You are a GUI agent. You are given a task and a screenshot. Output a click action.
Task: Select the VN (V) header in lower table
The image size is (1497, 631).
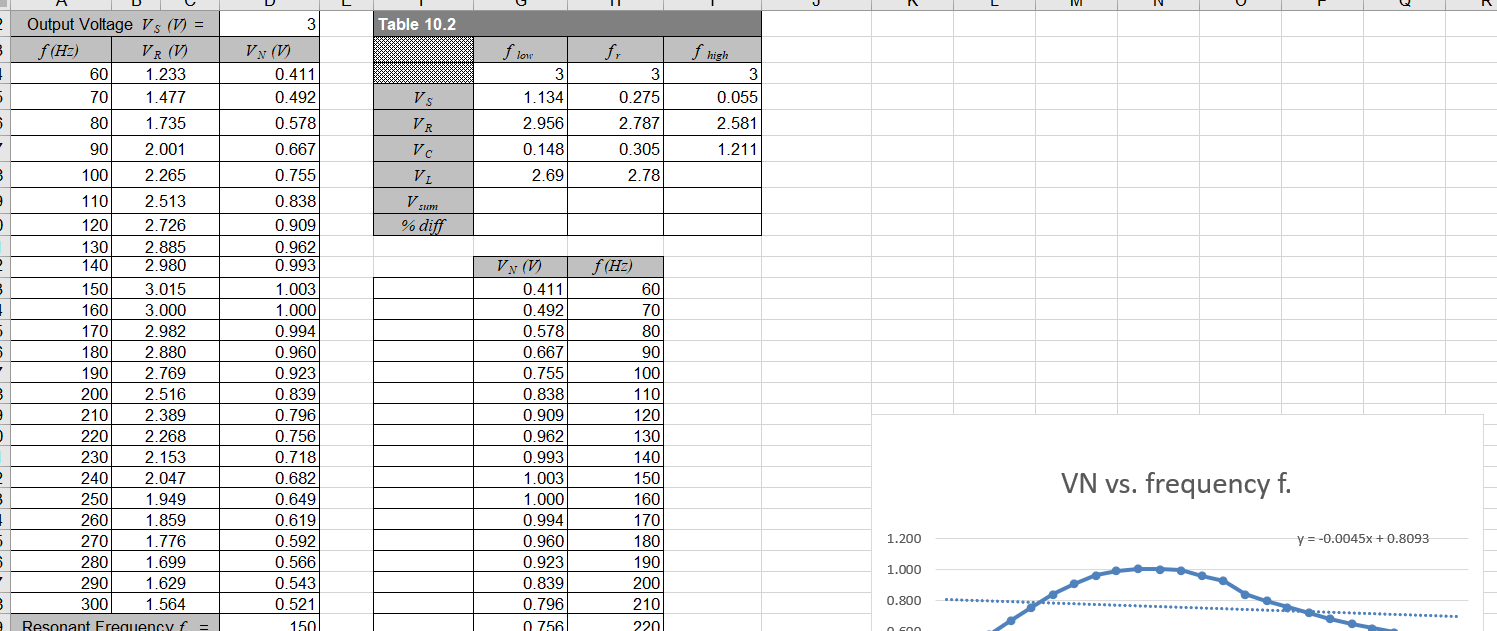(520, 267)
